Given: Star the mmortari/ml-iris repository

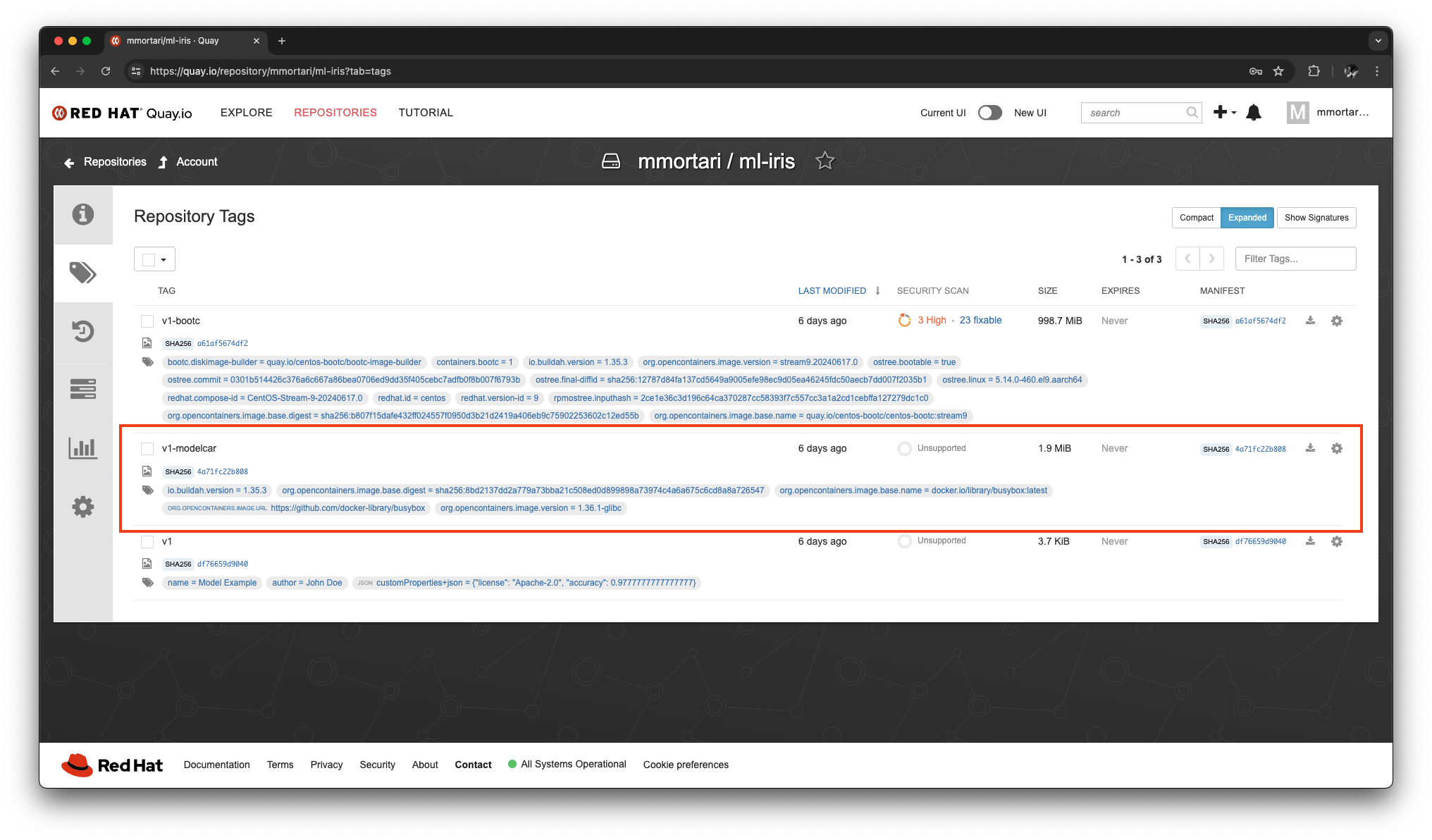Looking at the screenshot, I should [x=825, y=161].
